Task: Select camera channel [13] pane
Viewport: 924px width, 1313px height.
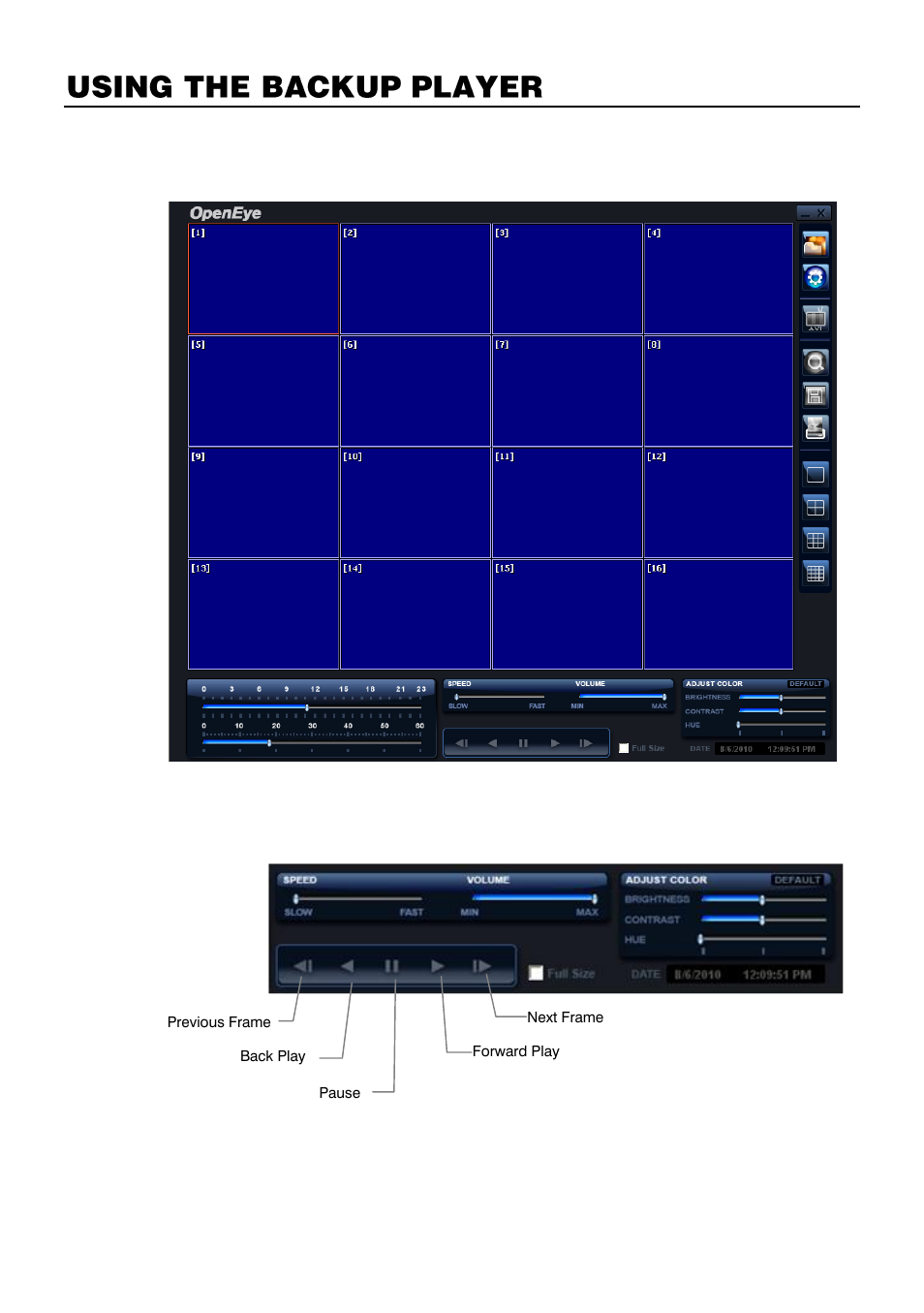Action: (263, 614)
